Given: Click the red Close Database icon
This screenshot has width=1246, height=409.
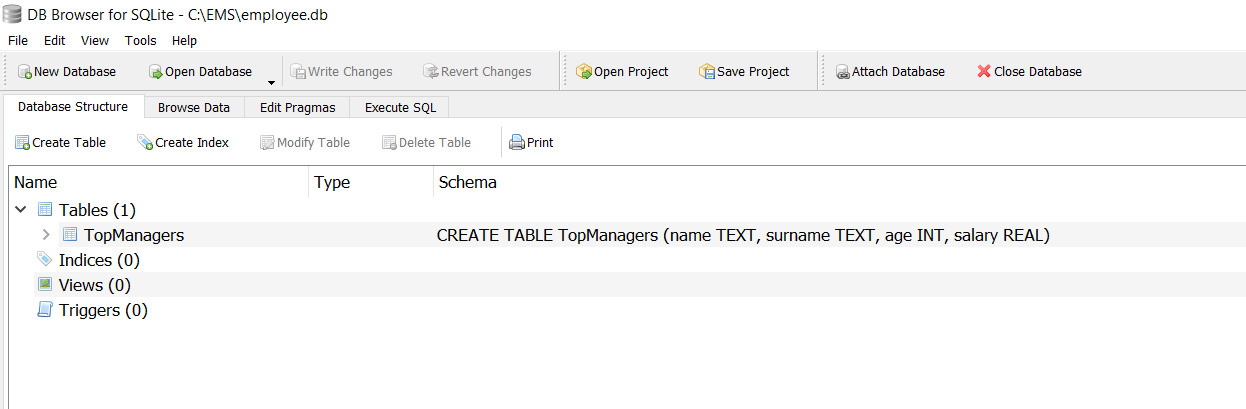Looking at the screenshot, I should (984, 72).
